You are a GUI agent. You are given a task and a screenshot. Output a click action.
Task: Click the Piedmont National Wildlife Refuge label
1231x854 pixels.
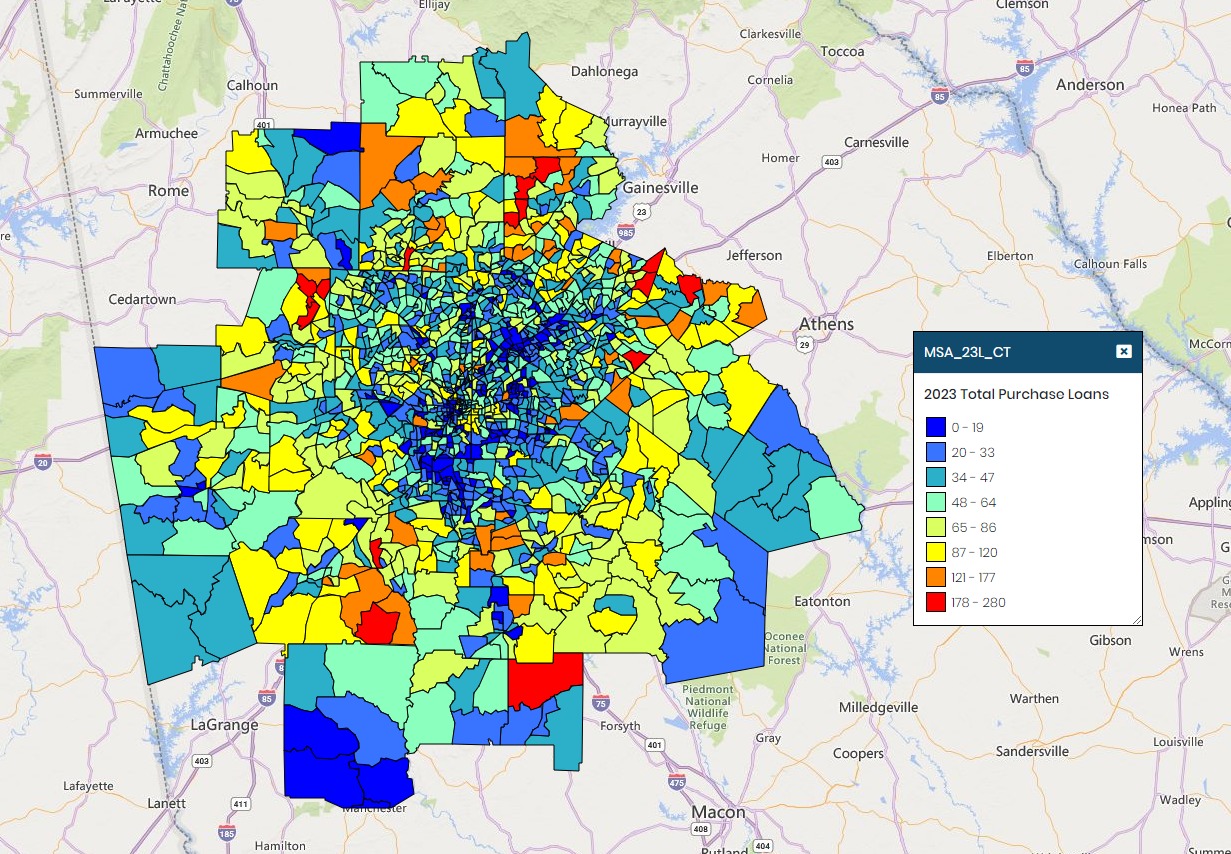coord(708,707)
